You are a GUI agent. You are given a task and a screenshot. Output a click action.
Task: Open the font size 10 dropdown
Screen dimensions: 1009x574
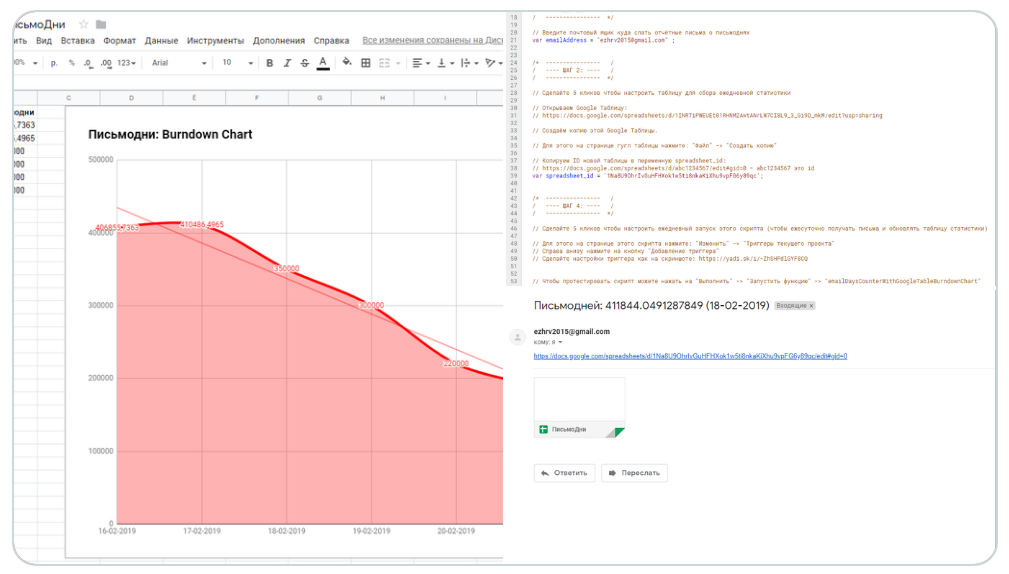237,63
